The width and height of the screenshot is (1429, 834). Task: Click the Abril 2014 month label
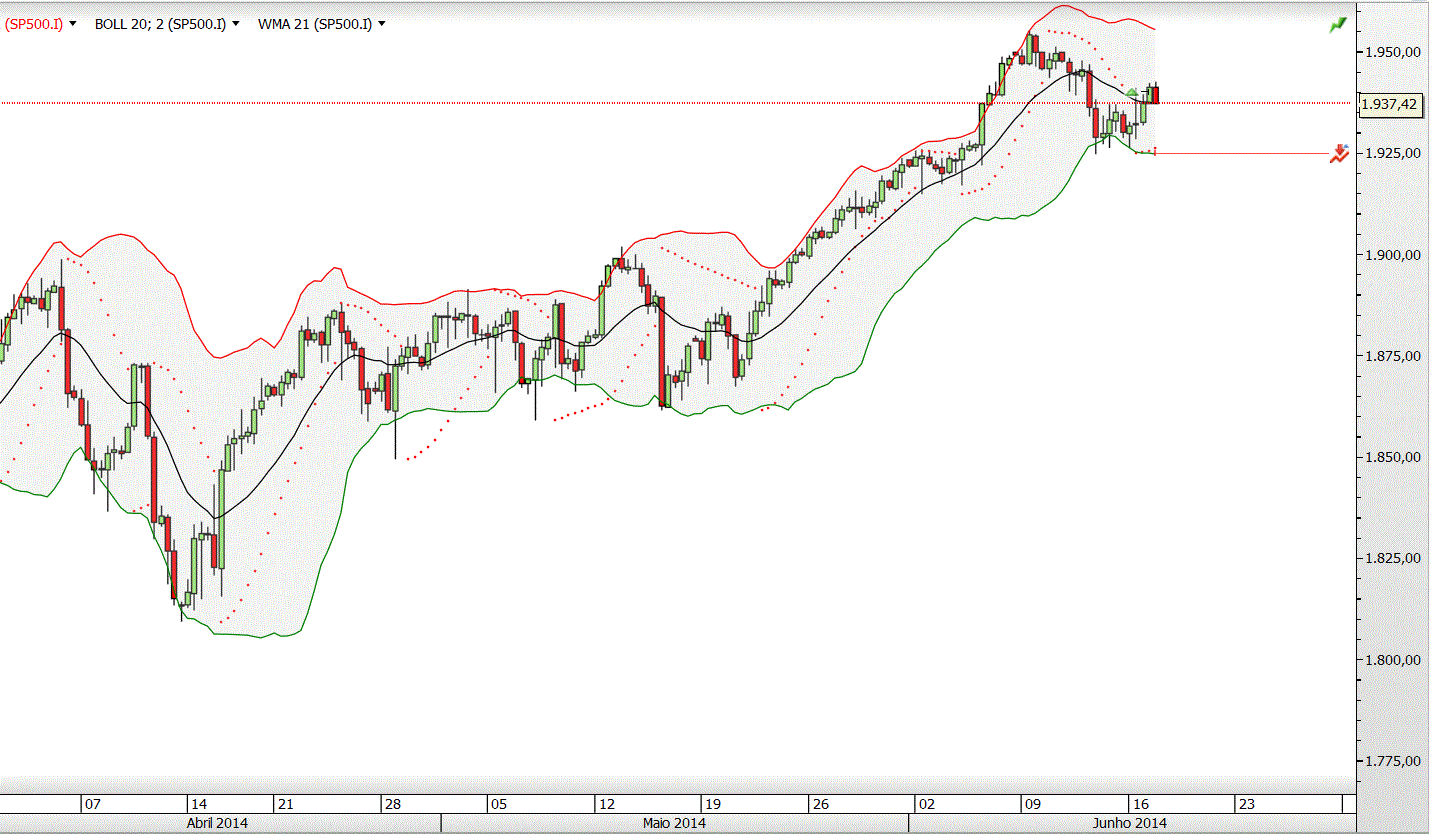[x=219, y=823]
